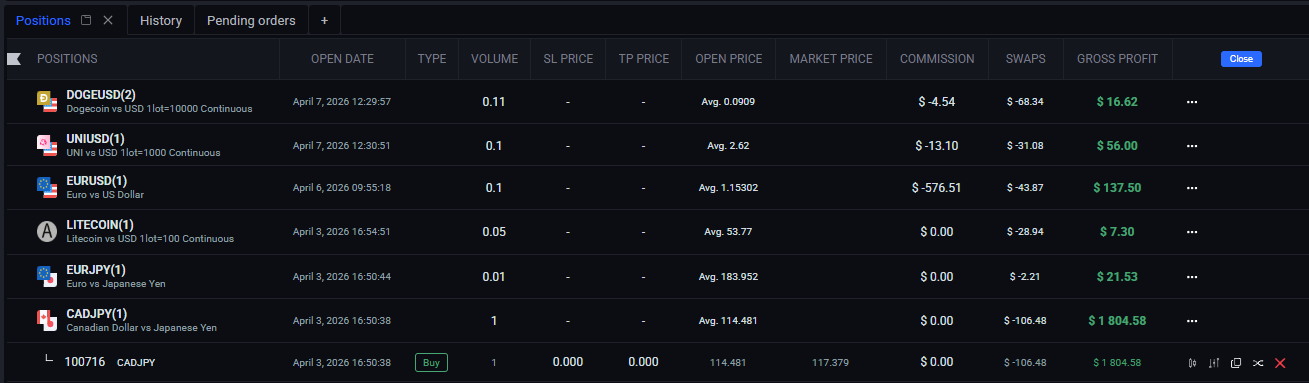The width and height of the screenshot is (1309, 383).
Task: Click the EURUSD commission $ -576.51
Action: tap(936, 188)
